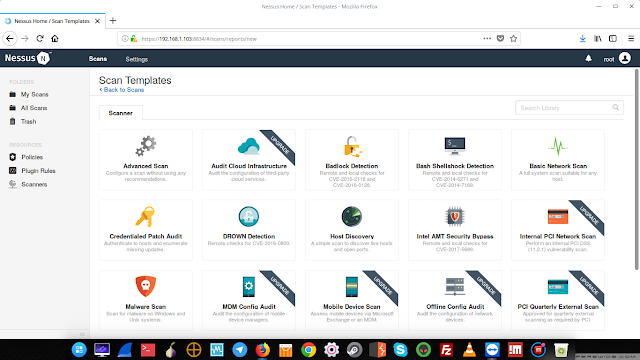The image size is (640, 360).
Task: Go back with the browser back arrow
Action: [10, 38]
